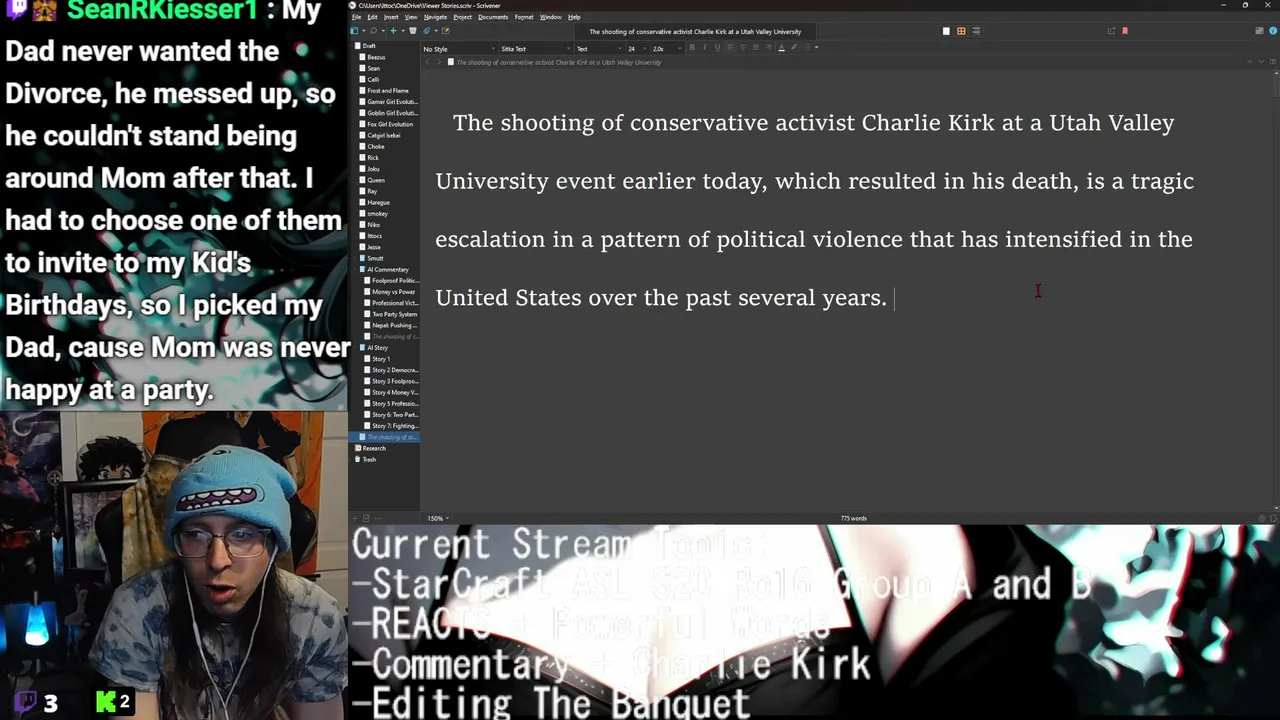
Task: Switch to Outliner view mode
Action: point(976,31)
